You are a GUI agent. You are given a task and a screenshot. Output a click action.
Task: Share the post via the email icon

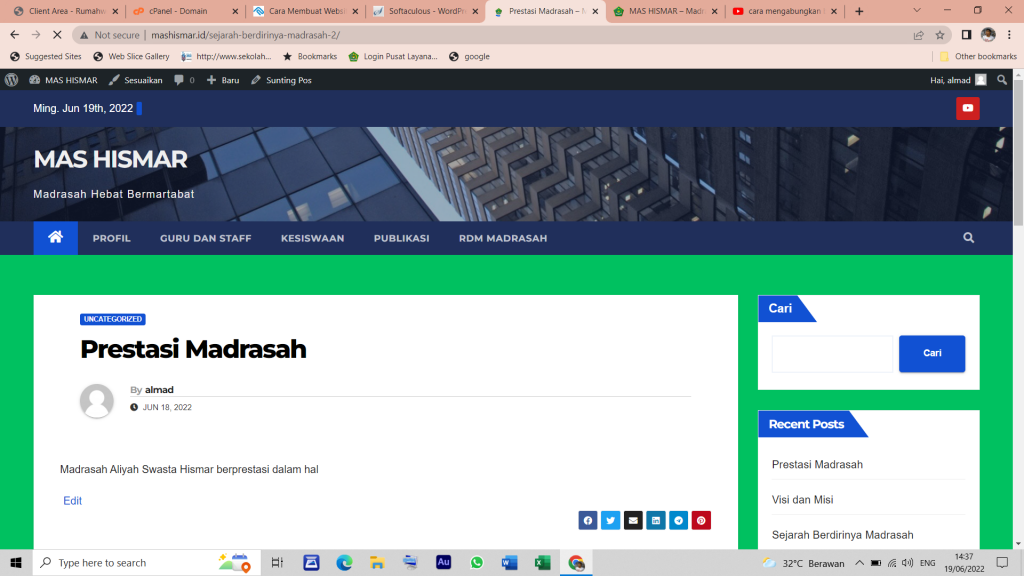[x=633, y=520]
